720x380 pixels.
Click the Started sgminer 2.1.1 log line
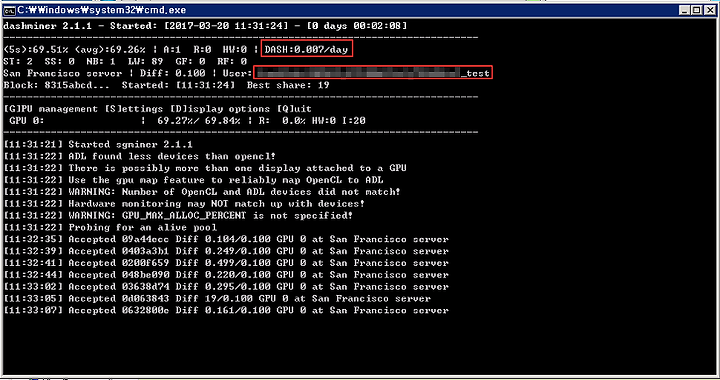[98, 144]
